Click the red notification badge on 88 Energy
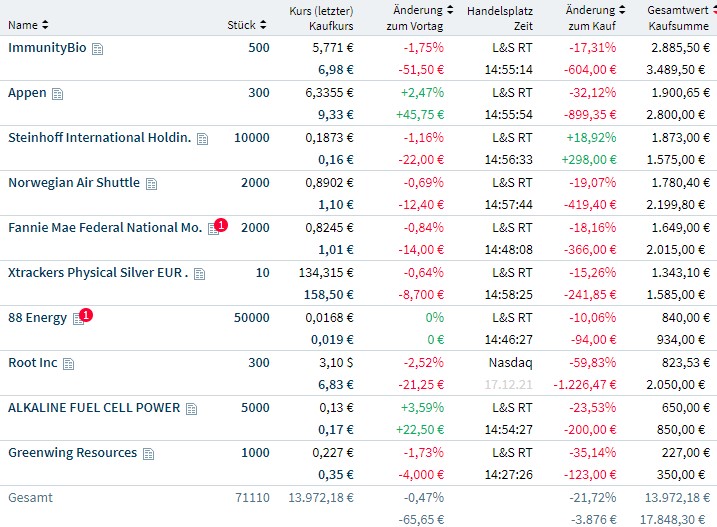Image resolution: width=717 pixels, height=527 pixels. (x=86, y=315)
